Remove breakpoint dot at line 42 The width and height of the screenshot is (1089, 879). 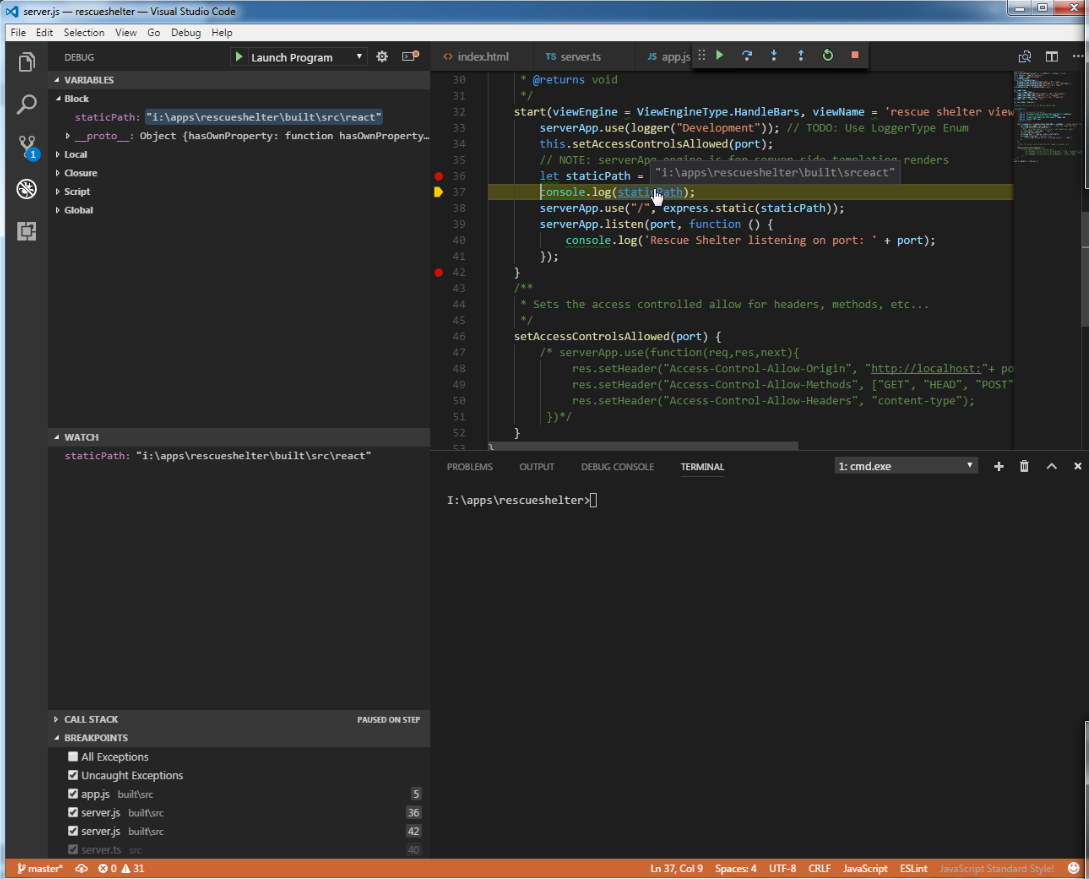(x=438, y=273)
